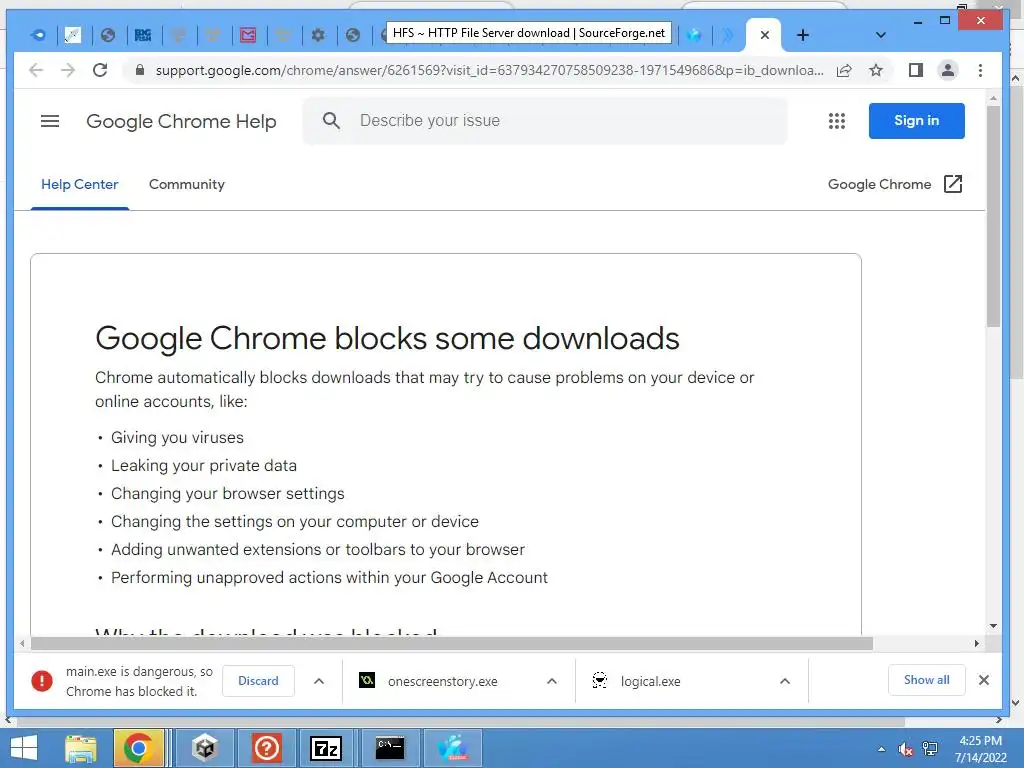This screenshot has height=768, width=1024.
Task: Open the Google apps grid
Action: (837, 121)
